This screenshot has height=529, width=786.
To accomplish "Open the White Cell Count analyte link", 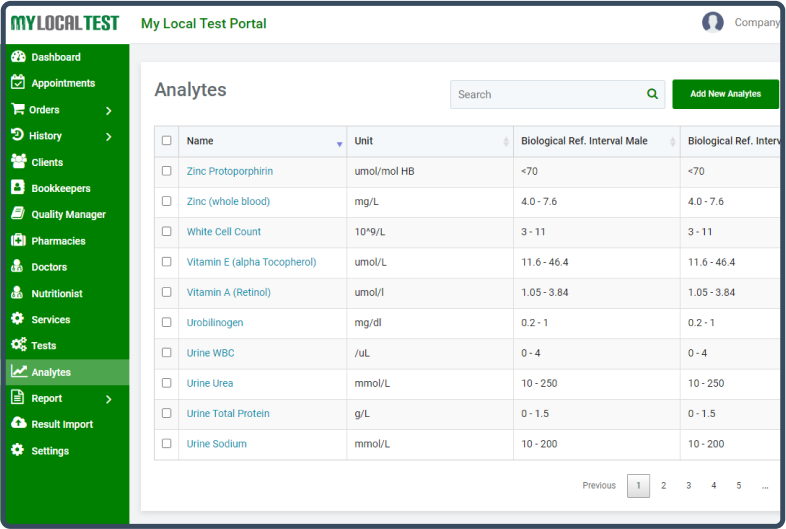I will click(x=224, y=232).
